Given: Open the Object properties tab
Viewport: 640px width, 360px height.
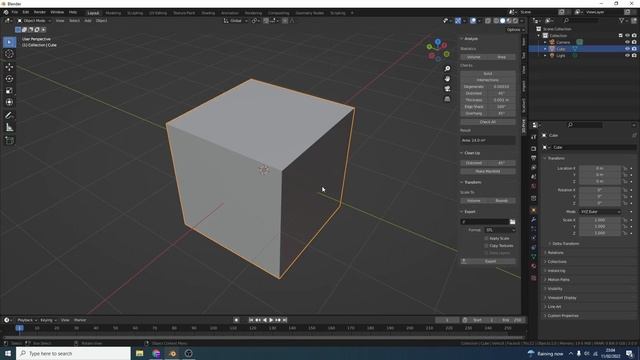Looking at the screenshot, I should tap(533, 210).
